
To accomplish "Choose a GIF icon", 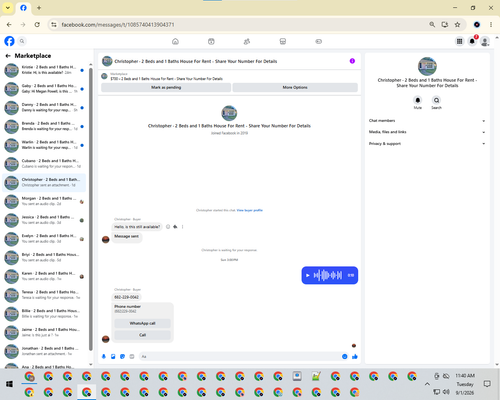I will pos(132,356).
